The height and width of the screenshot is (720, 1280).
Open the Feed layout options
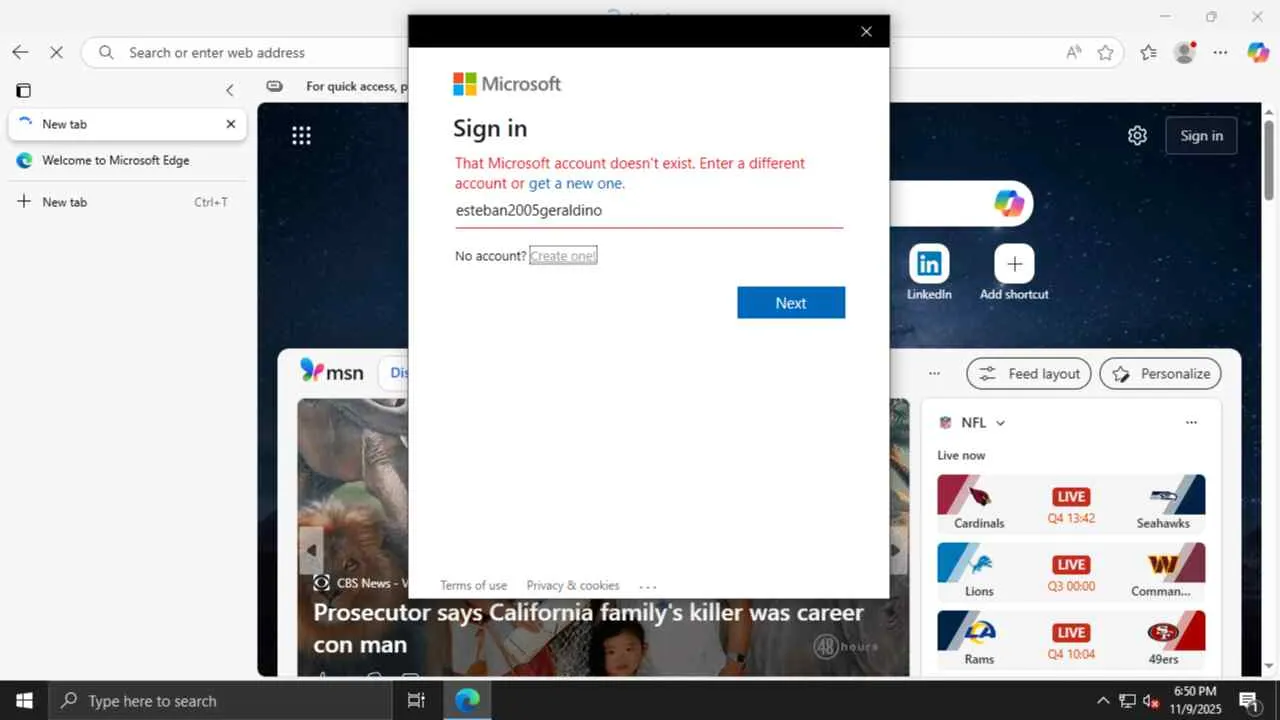(1029, 373)
